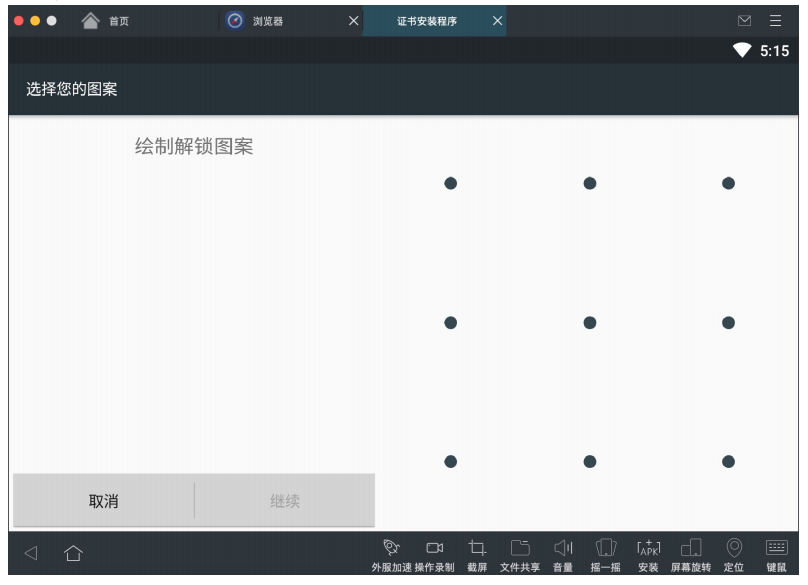Click the 绘制解锁图案 instruction text
Viewport: 808px width, 585px height.
(x=194, y=146)
